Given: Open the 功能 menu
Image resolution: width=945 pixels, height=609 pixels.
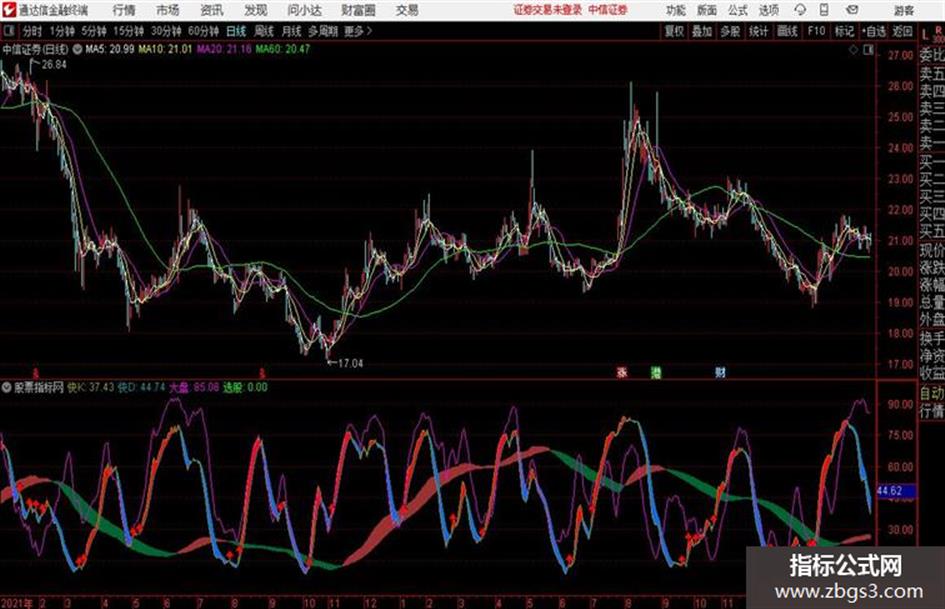Looking at the screenshot, I should pyautogui.click(x=676, y=10).
